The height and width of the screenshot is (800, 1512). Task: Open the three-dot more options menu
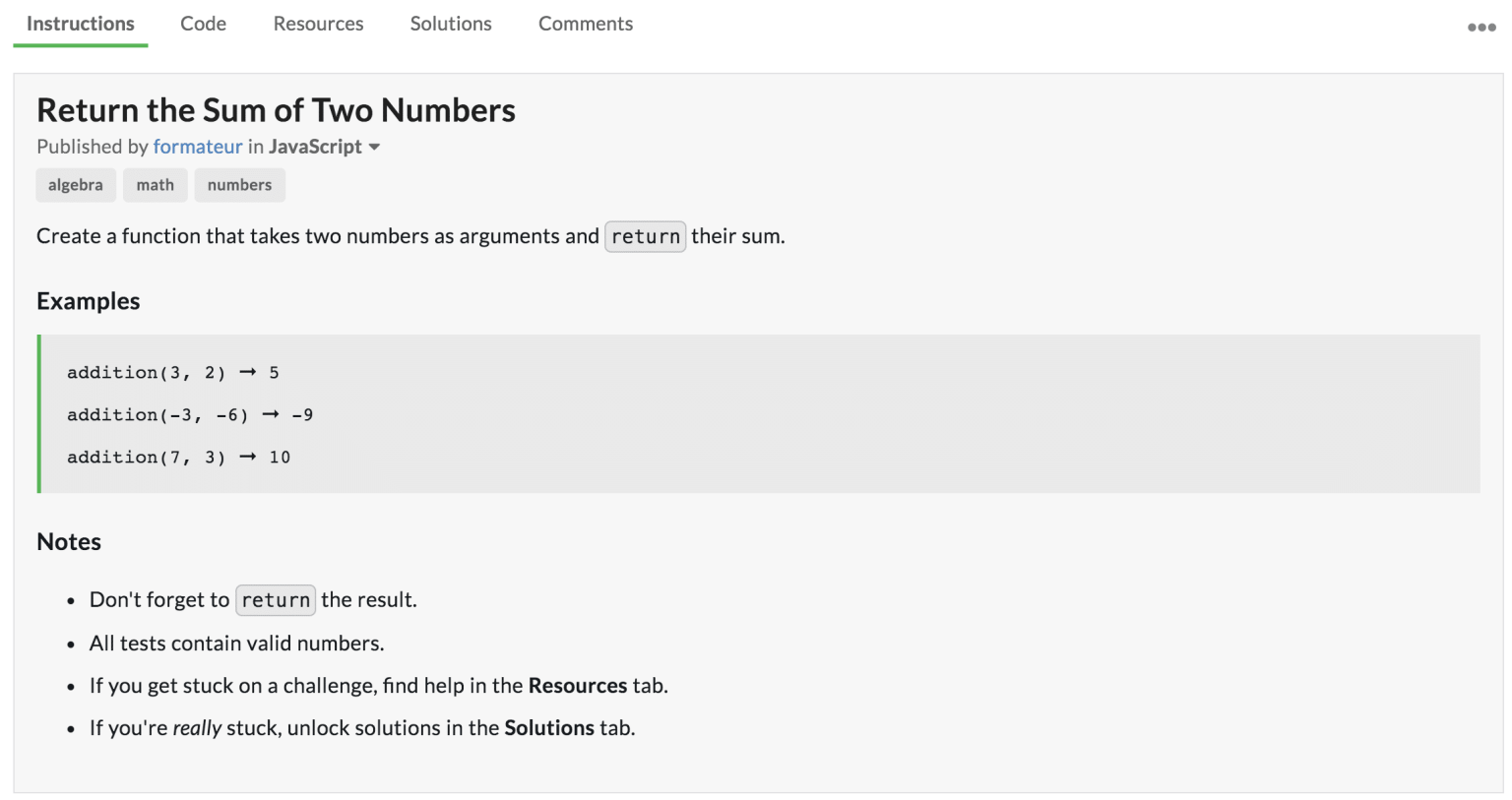(x=1480, y=28)
